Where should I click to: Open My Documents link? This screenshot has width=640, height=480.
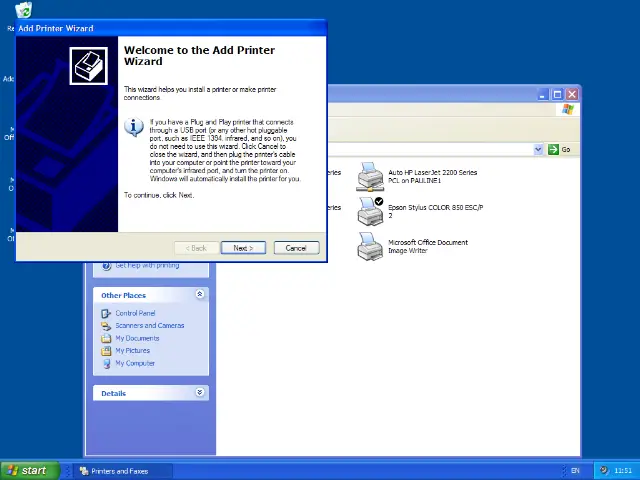[x=137, y=338]
